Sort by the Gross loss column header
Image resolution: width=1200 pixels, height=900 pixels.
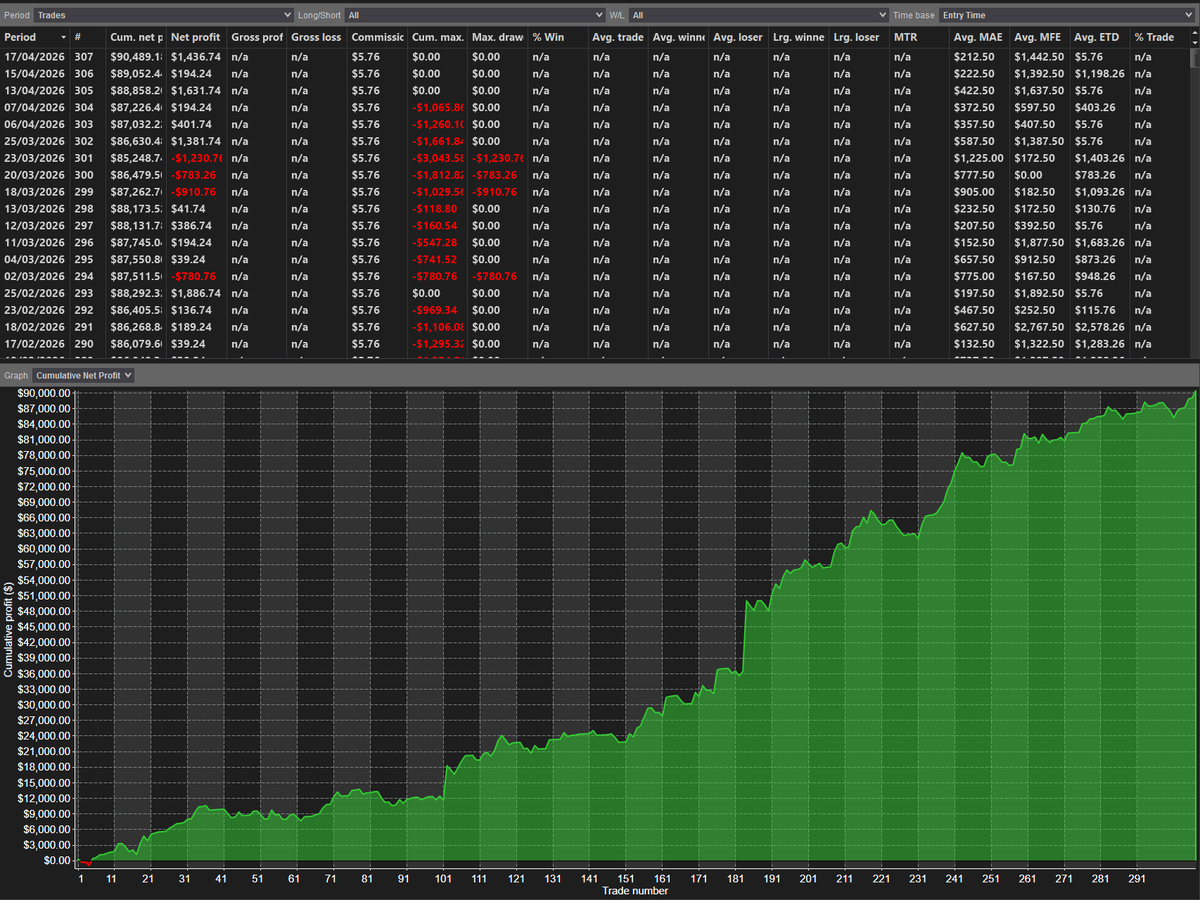[x=316, y=37]
